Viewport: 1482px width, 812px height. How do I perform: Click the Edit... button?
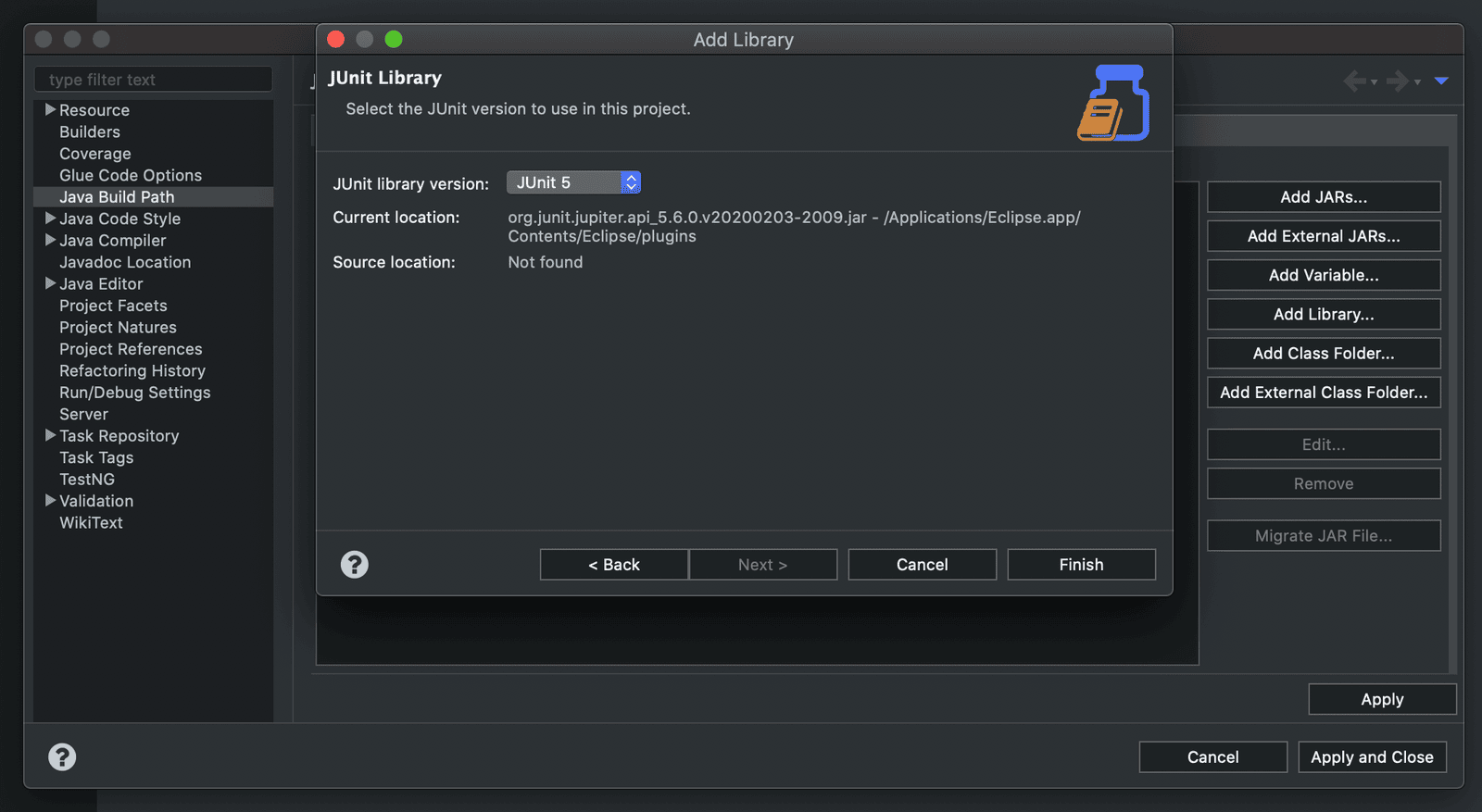pyautogui.click(x=1324, y=444)
